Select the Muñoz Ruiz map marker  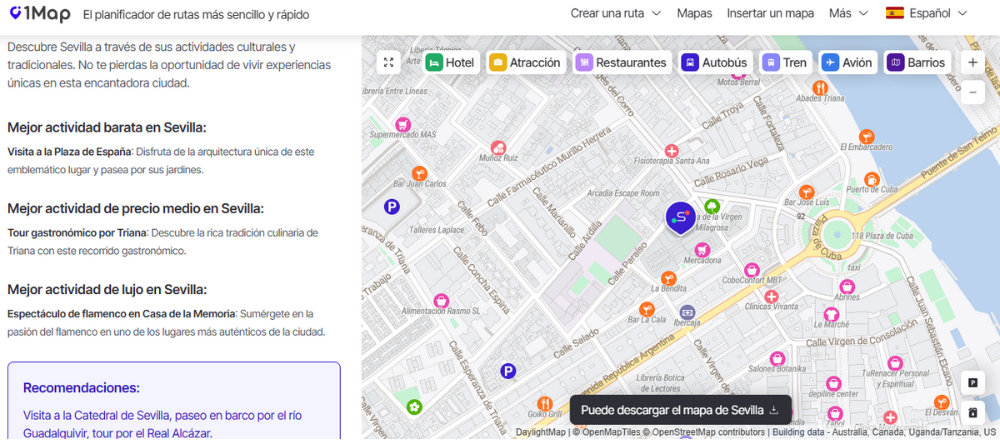pos(499,148)
